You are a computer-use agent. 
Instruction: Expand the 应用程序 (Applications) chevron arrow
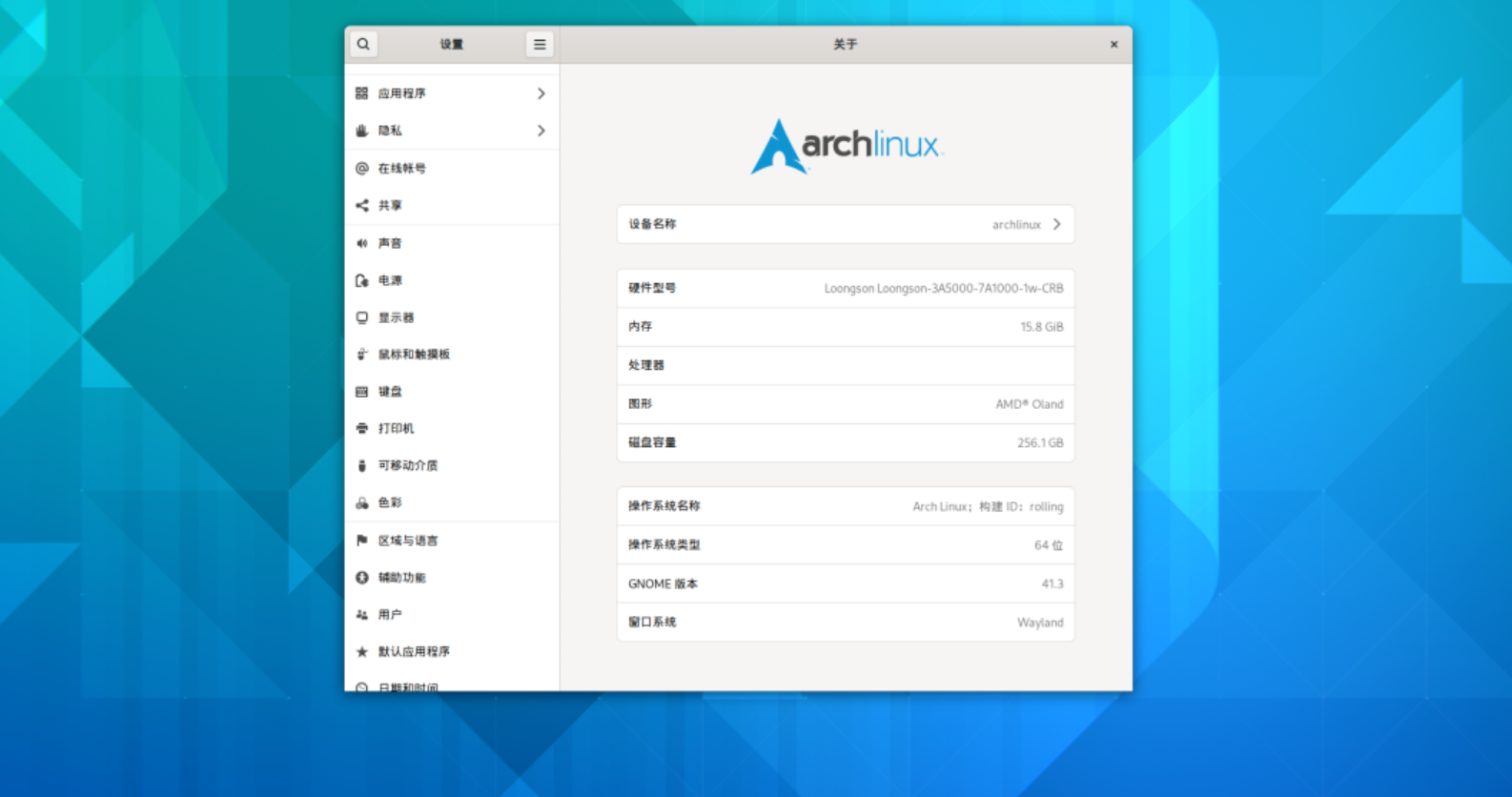point(541,93)
